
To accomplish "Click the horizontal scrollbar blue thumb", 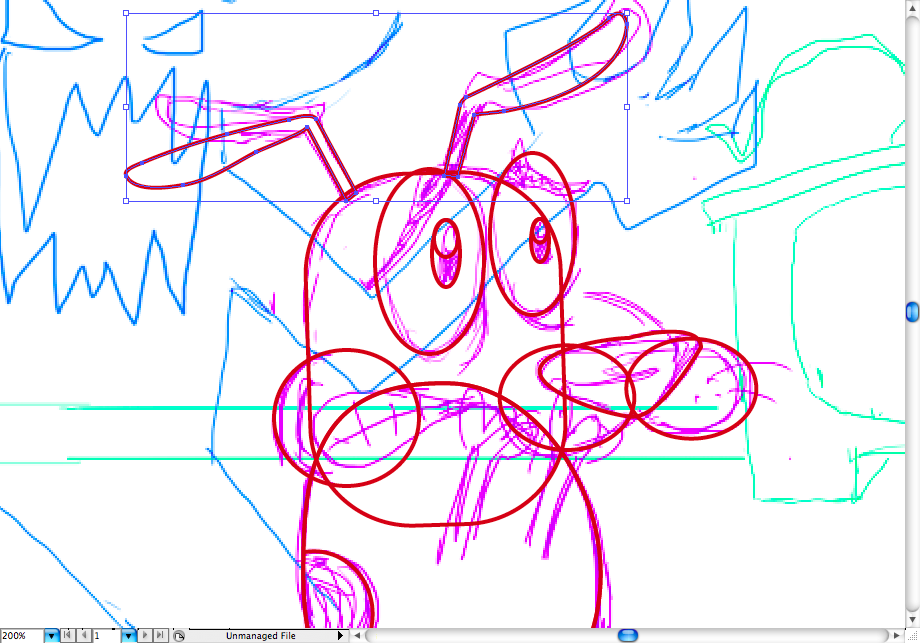I will click(628, 635).
